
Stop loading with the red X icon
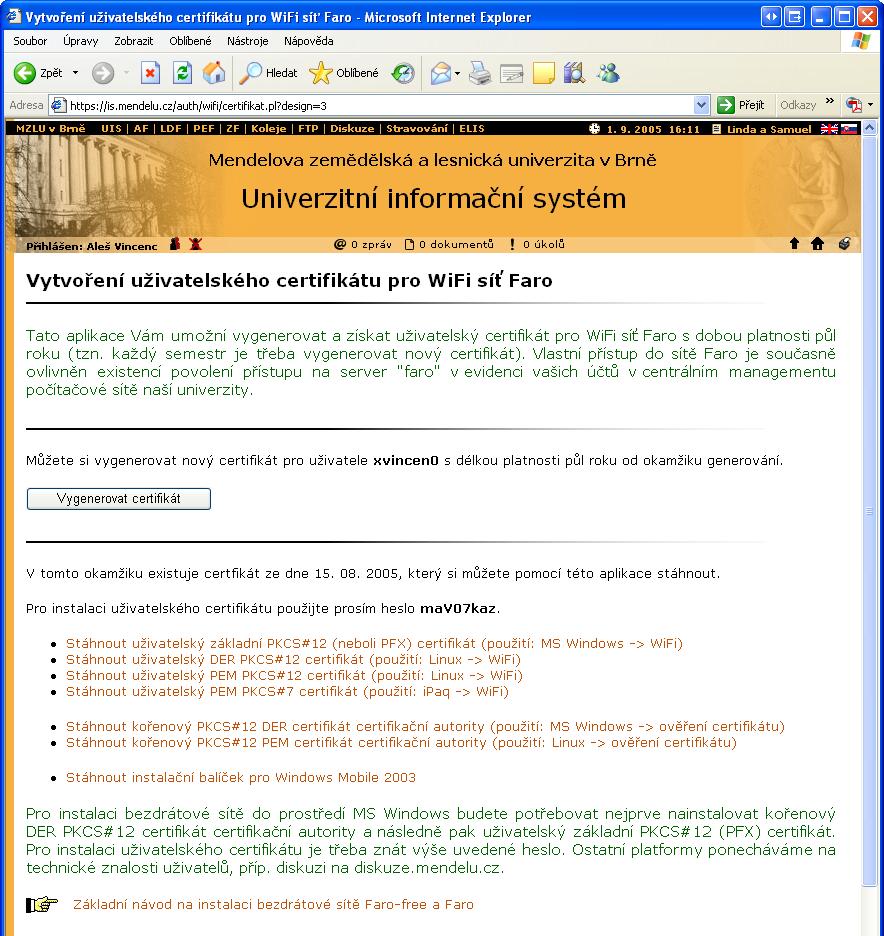150,73
